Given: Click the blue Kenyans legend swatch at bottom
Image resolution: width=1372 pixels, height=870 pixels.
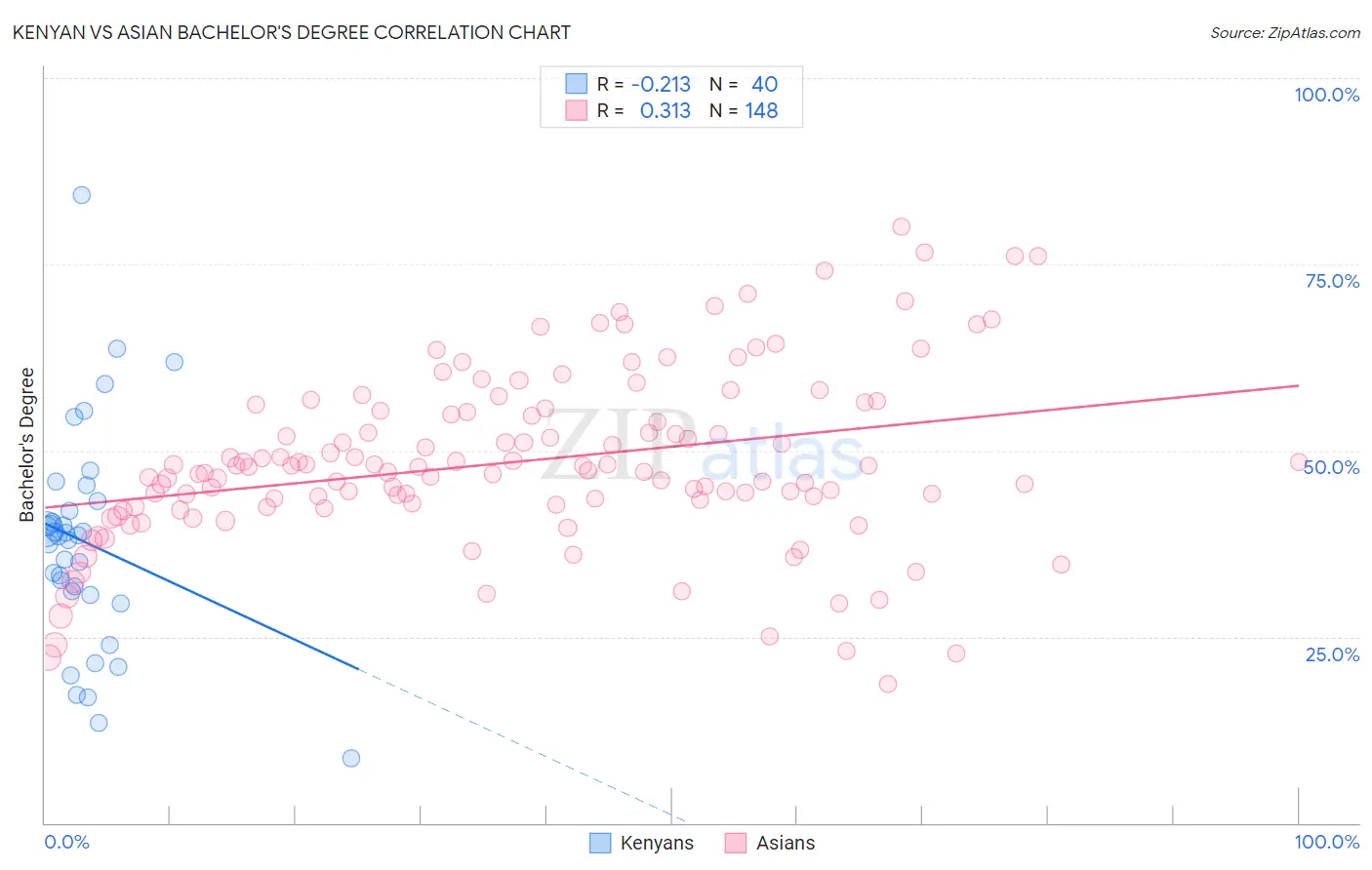Looking at the screenshot, I should pyautogui.click(x=600, y=843).
